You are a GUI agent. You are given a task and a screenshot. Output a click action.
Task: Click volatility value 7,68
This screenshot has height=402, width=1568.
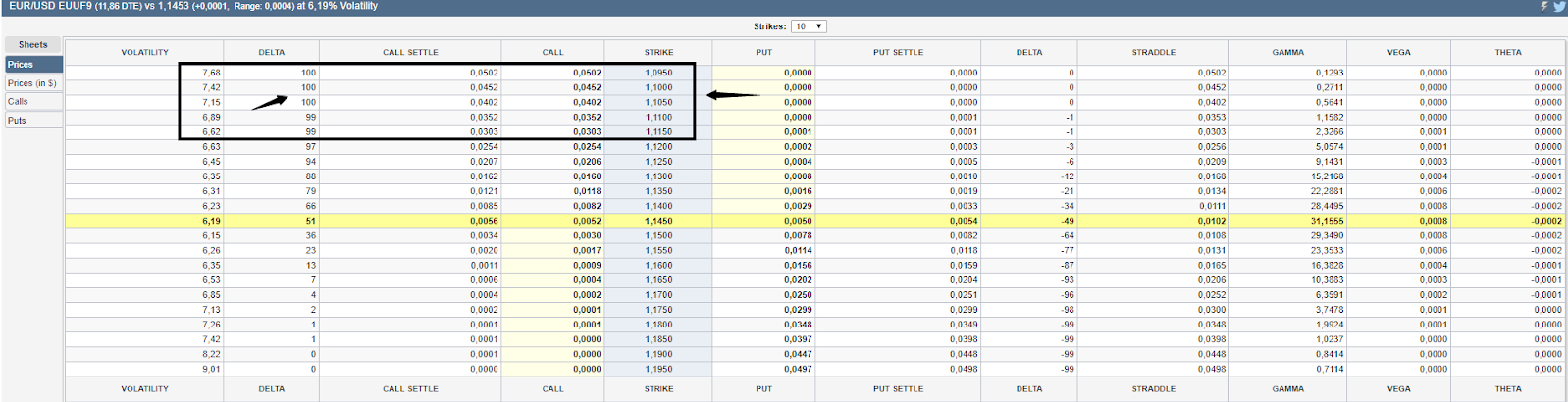pyautogui.click(x=211, y=73)
